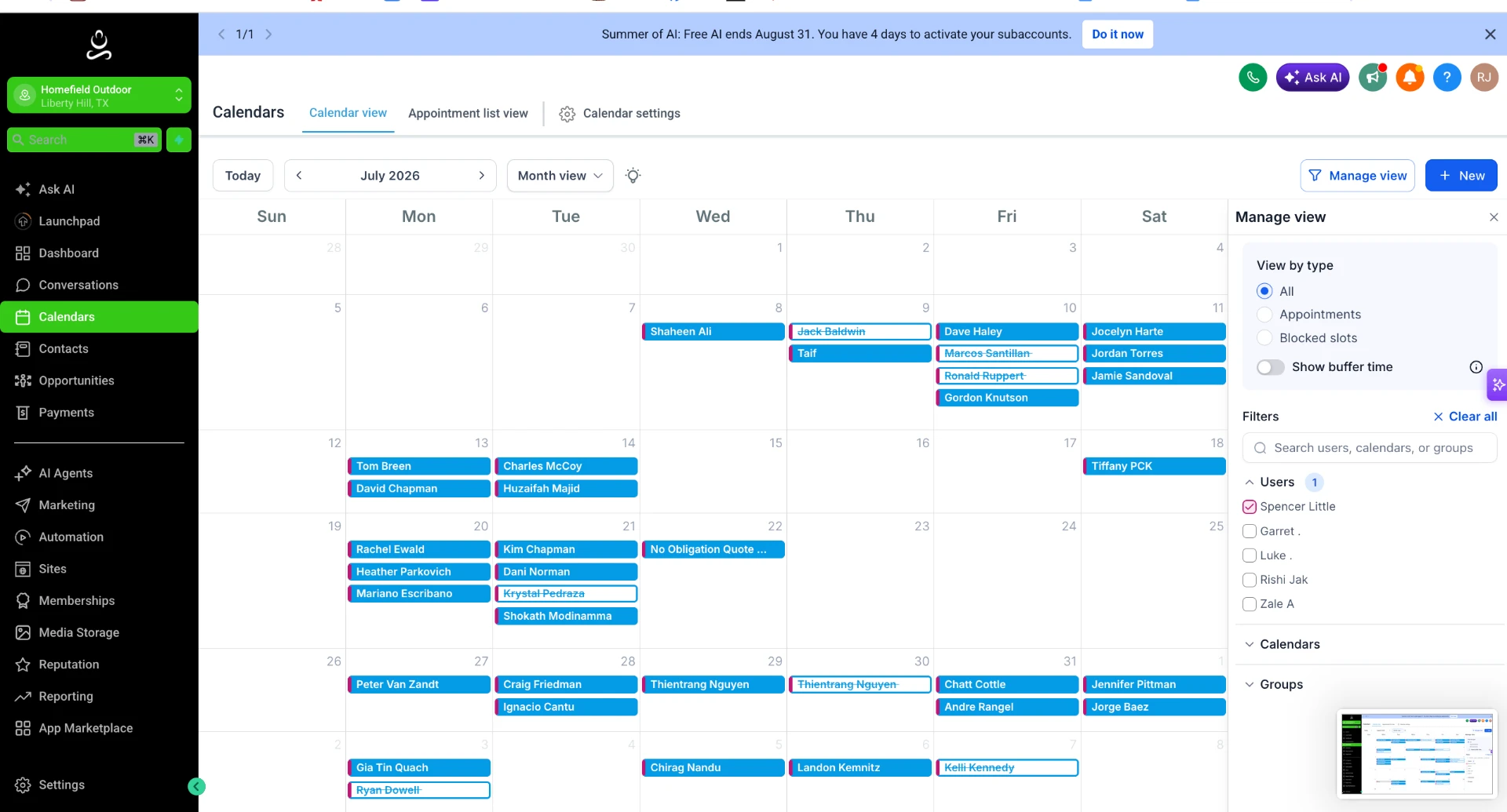Screen dimensions: 1507x812
Task: Go to the previous month arrow
Action: pyautogui.click(x=299, y=176)
